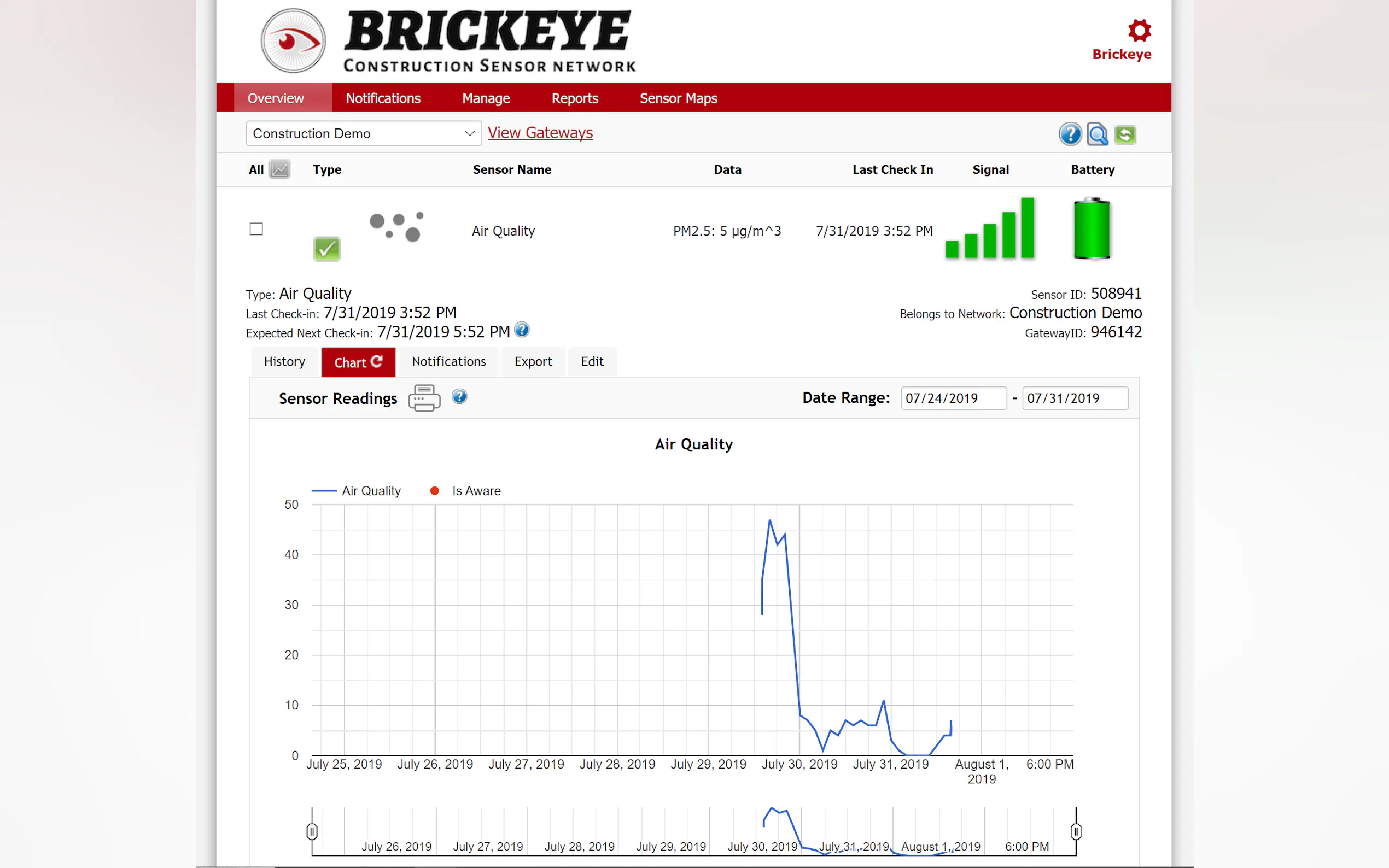Click help icon beside Expected Next Check-in
1389x868 pixels.
pos(521,330)
